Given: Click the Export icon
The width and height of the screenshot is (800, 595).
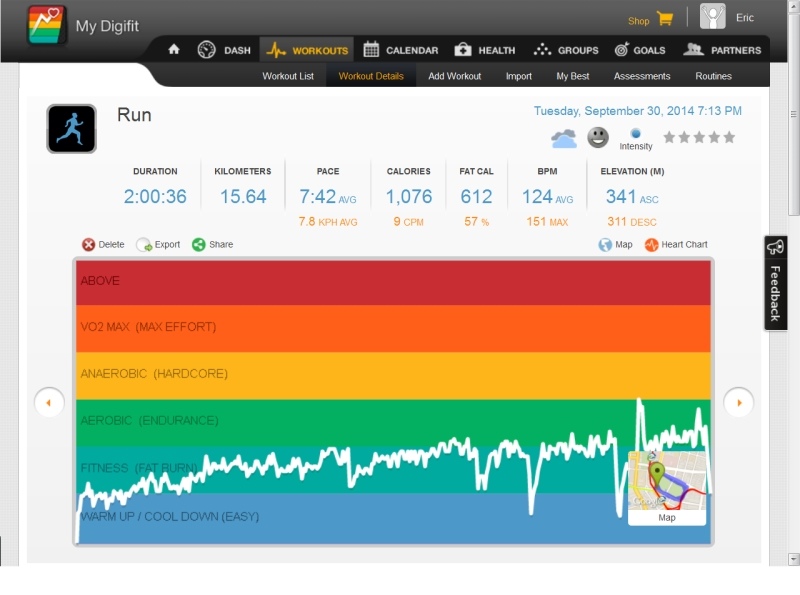Looking at the screenshot, I should 144,245.
